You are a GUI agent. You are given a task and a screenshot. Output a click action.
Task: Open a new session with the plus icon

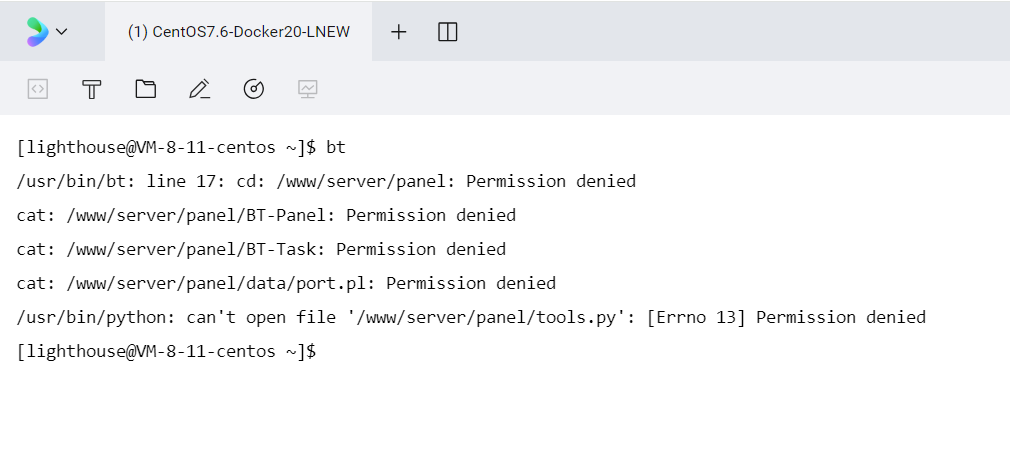(x=399, y=32)
